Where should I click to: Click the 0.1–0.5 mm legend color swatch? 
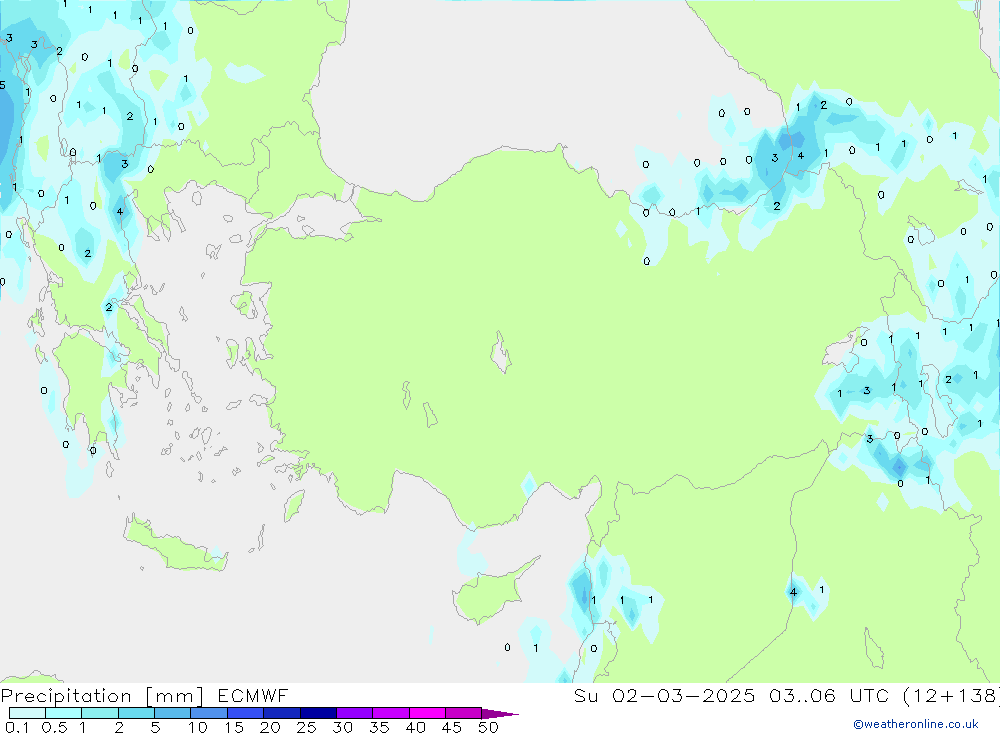[x=27, y=713]
